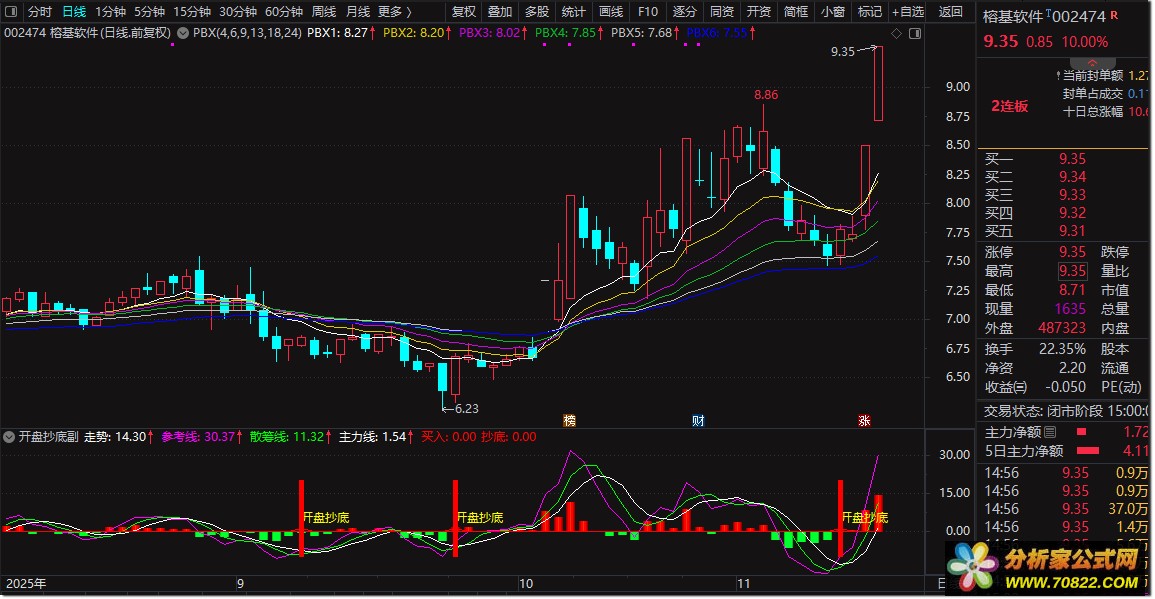Click 财 marker on chart
1155x599 pixels.
698,421
